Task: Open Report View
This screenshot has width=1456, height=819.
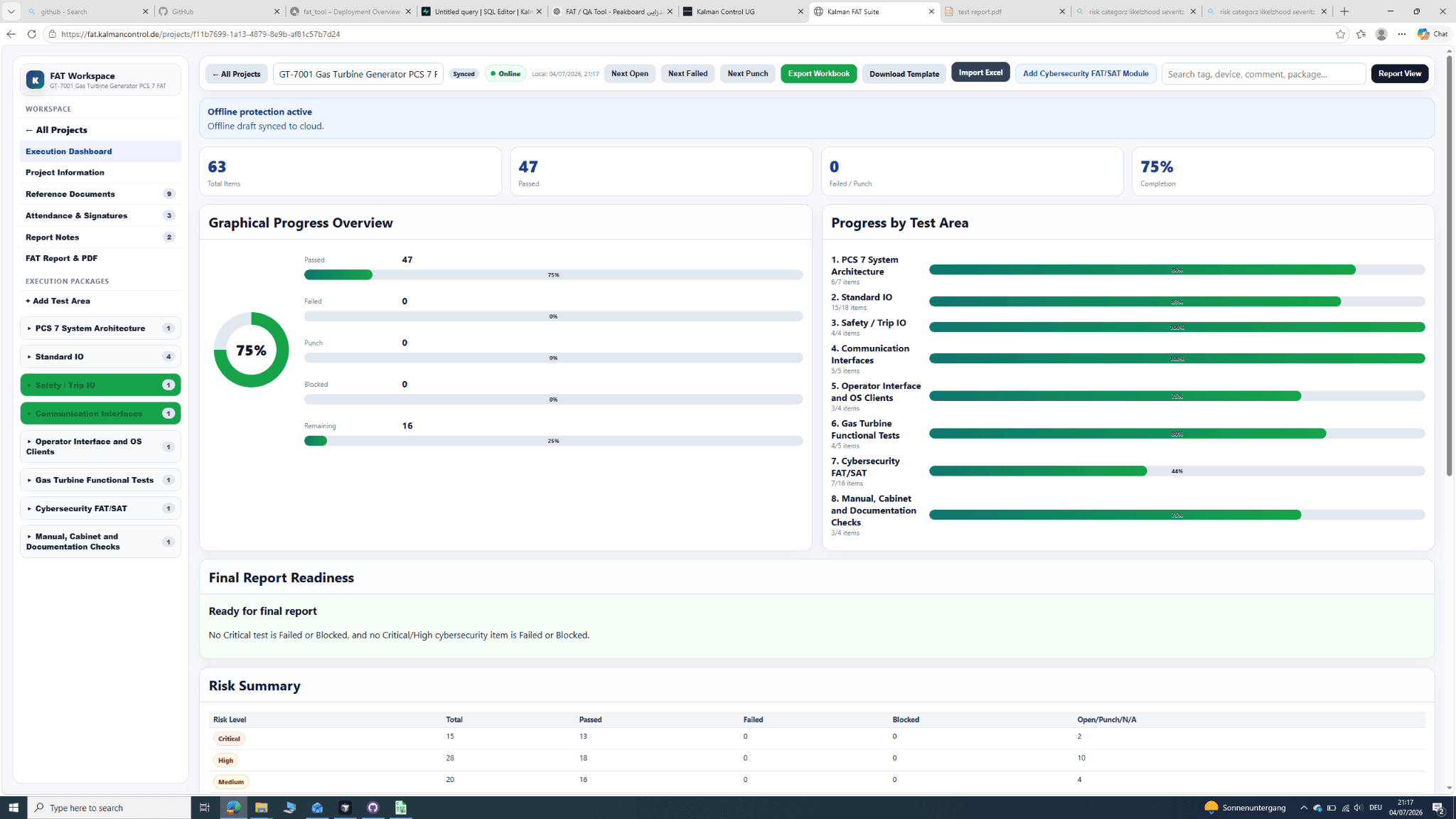Action: coord(1399,74)
